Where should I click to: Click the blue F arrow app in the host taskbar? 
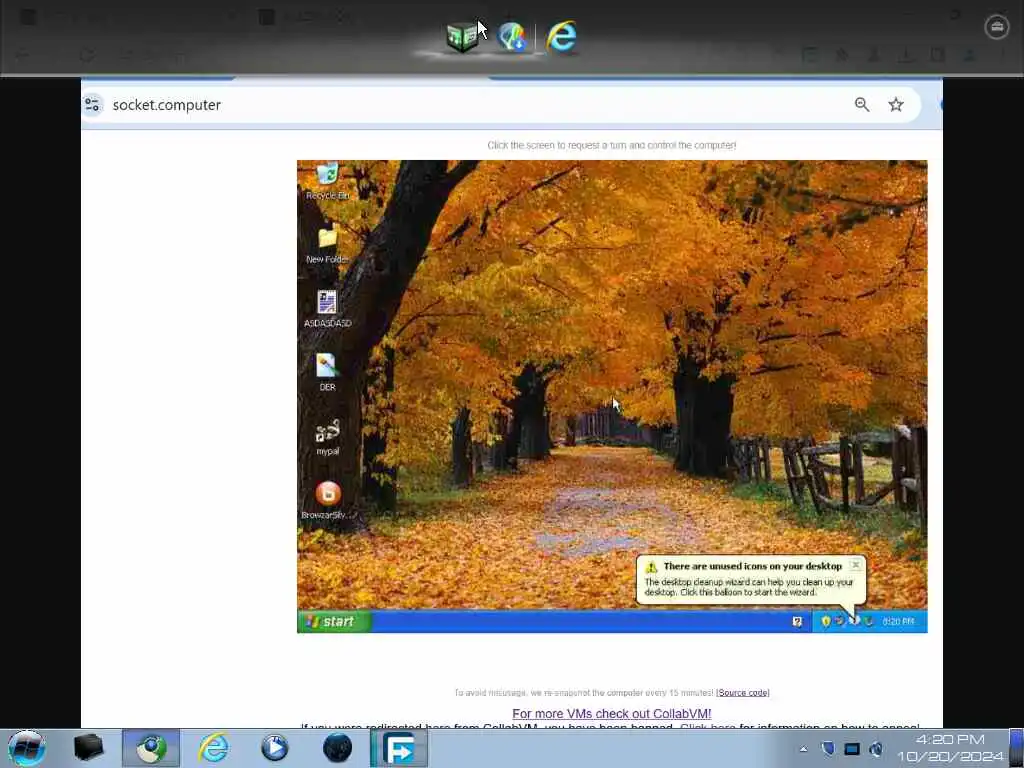pyautogui.click(x=399, y=748)
